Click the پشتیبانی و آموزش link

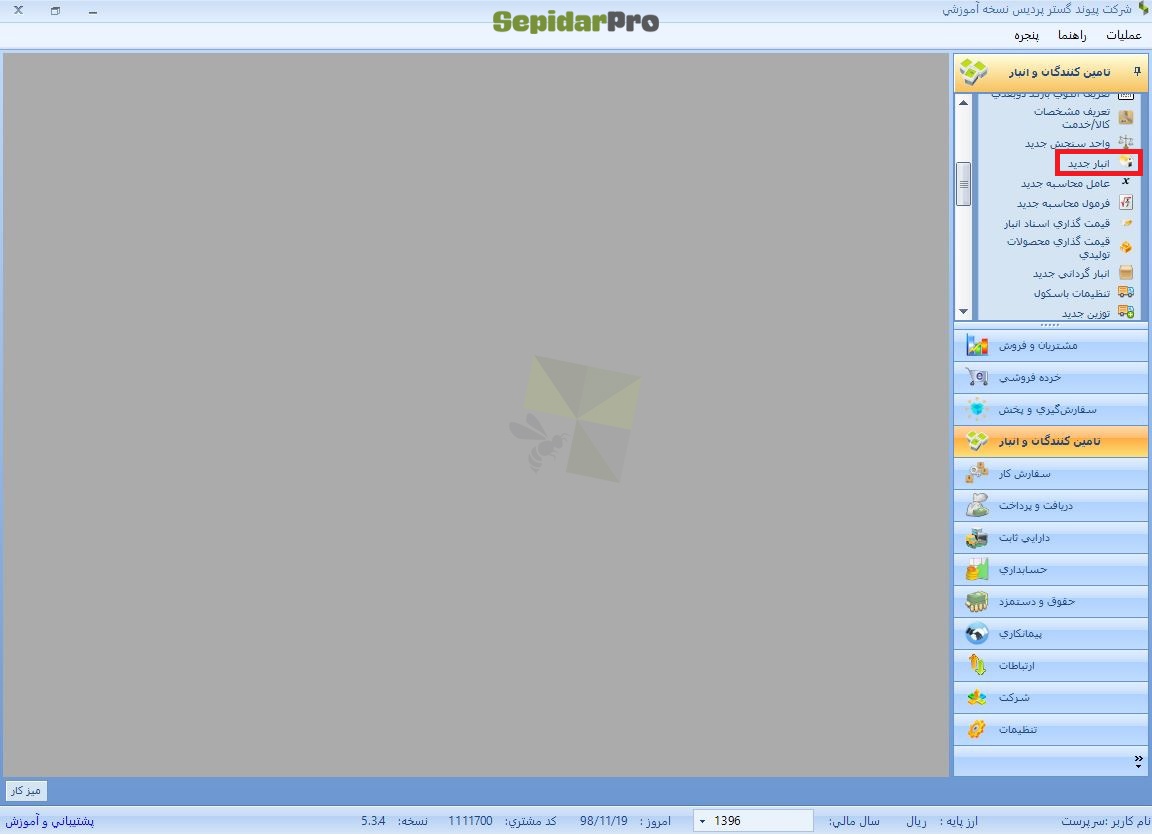click(50, 821)
